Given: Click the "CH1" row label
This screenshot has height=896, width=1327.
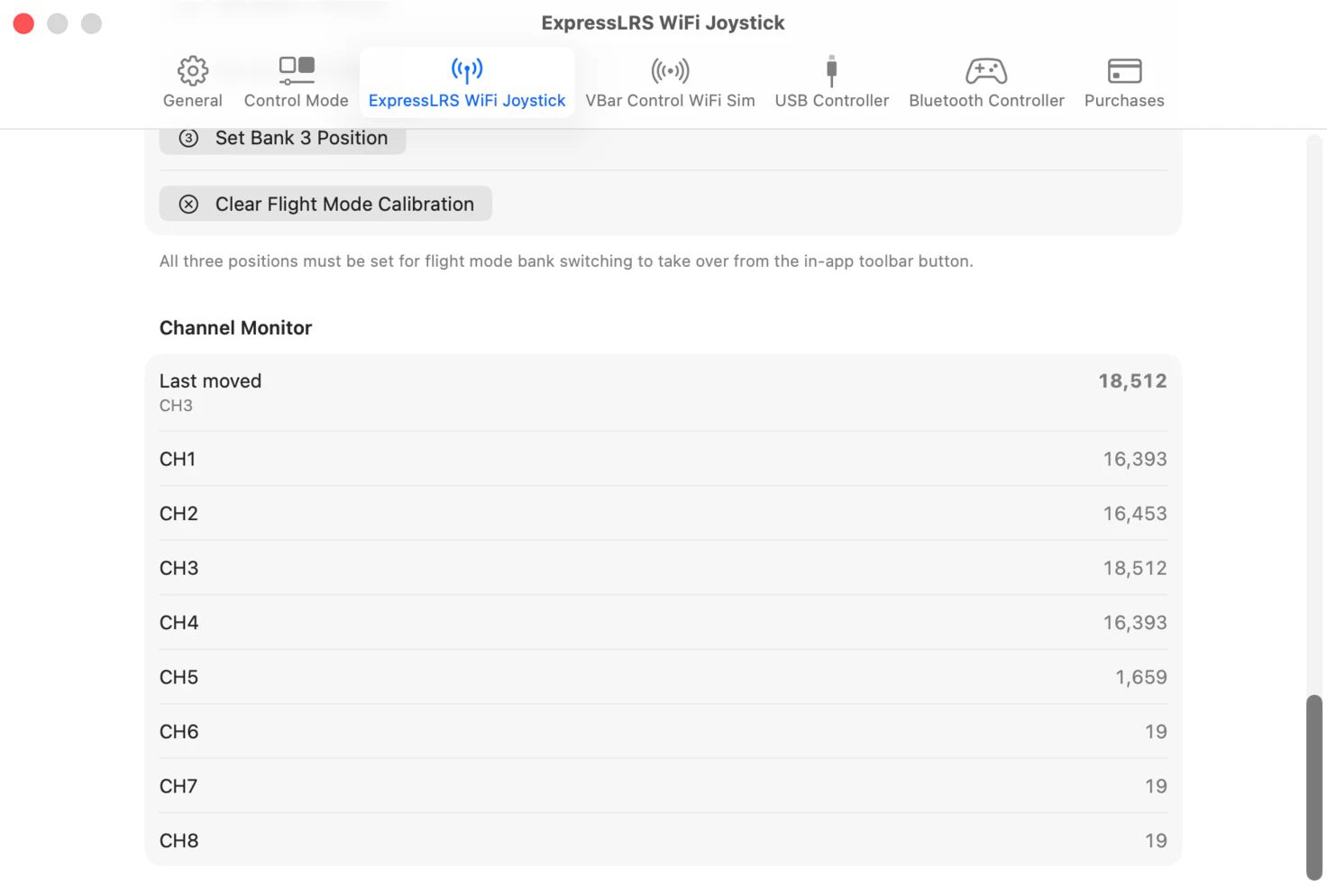Looking at the screenshot, I should click(x=178, y=459).
